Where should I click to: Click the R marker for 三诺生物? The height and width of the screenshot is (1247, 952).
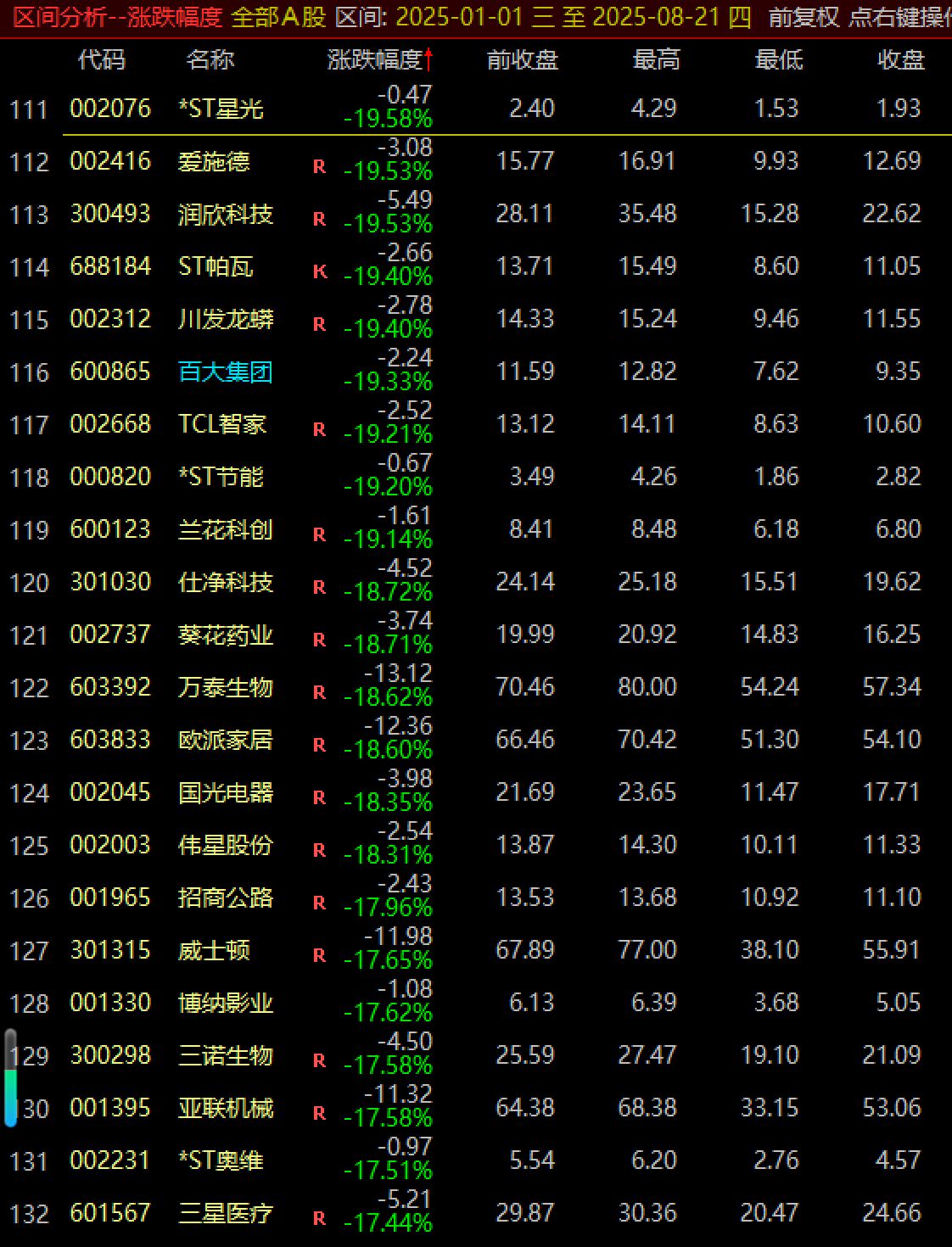(x=319, y=1061)
